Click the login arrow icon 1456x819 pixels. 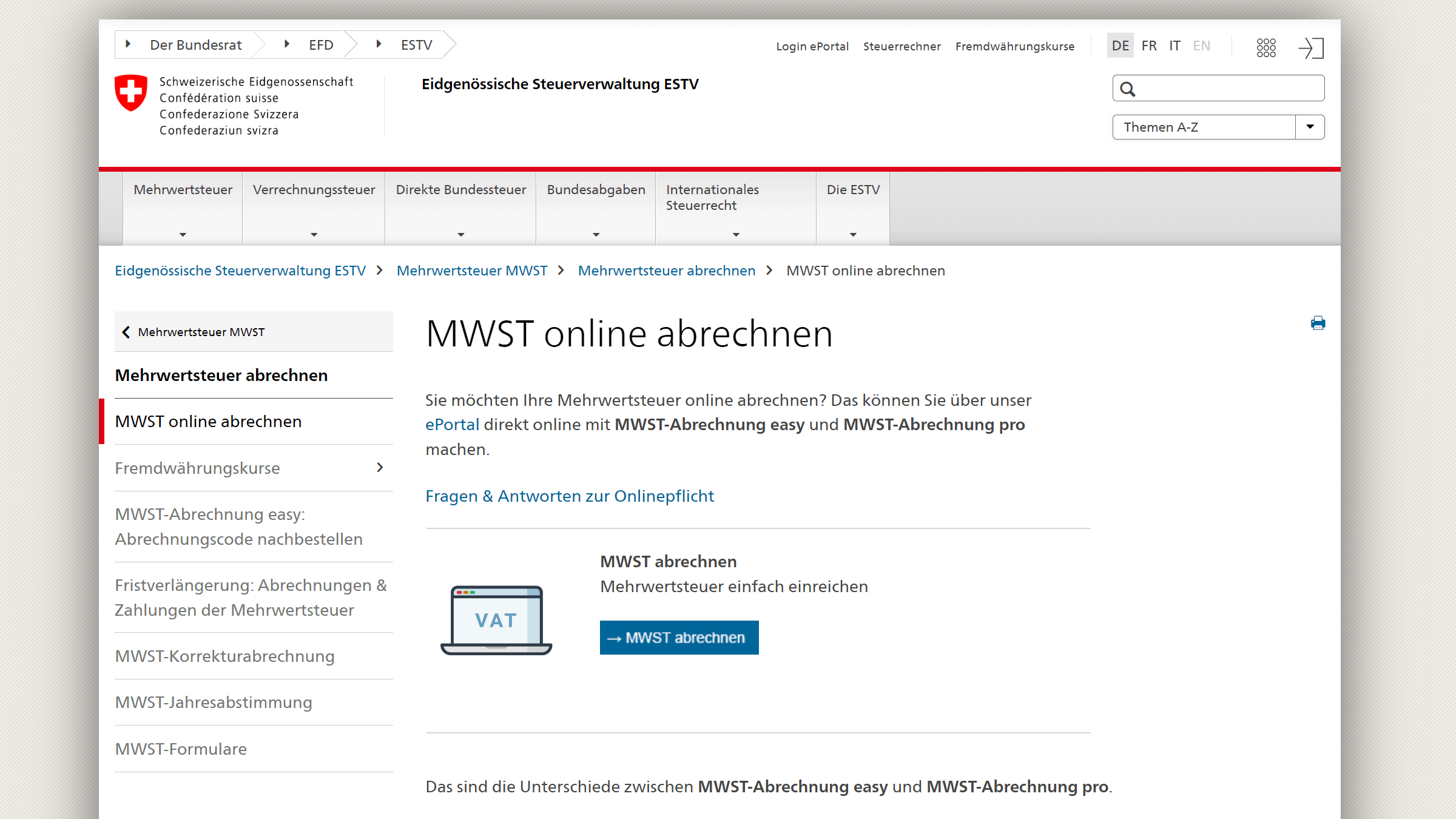[1311, 47]
